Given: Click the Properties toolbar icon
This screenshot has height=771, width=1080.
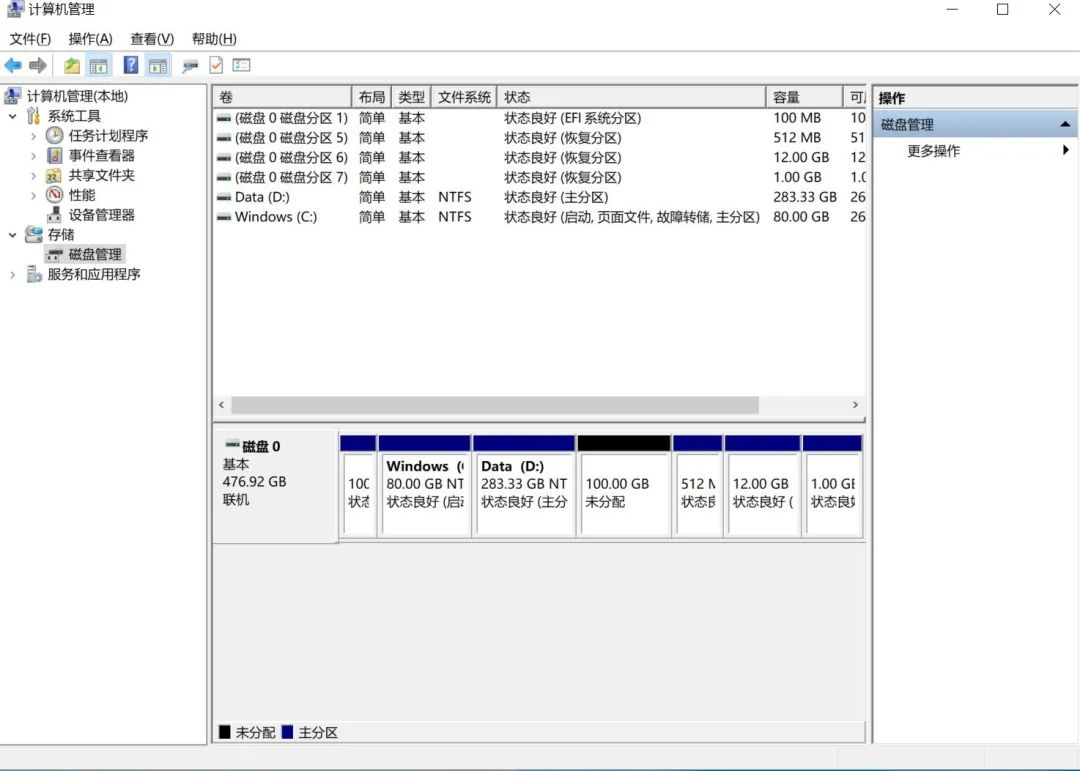Looking at the screenshot, I should tap(216, 65).
